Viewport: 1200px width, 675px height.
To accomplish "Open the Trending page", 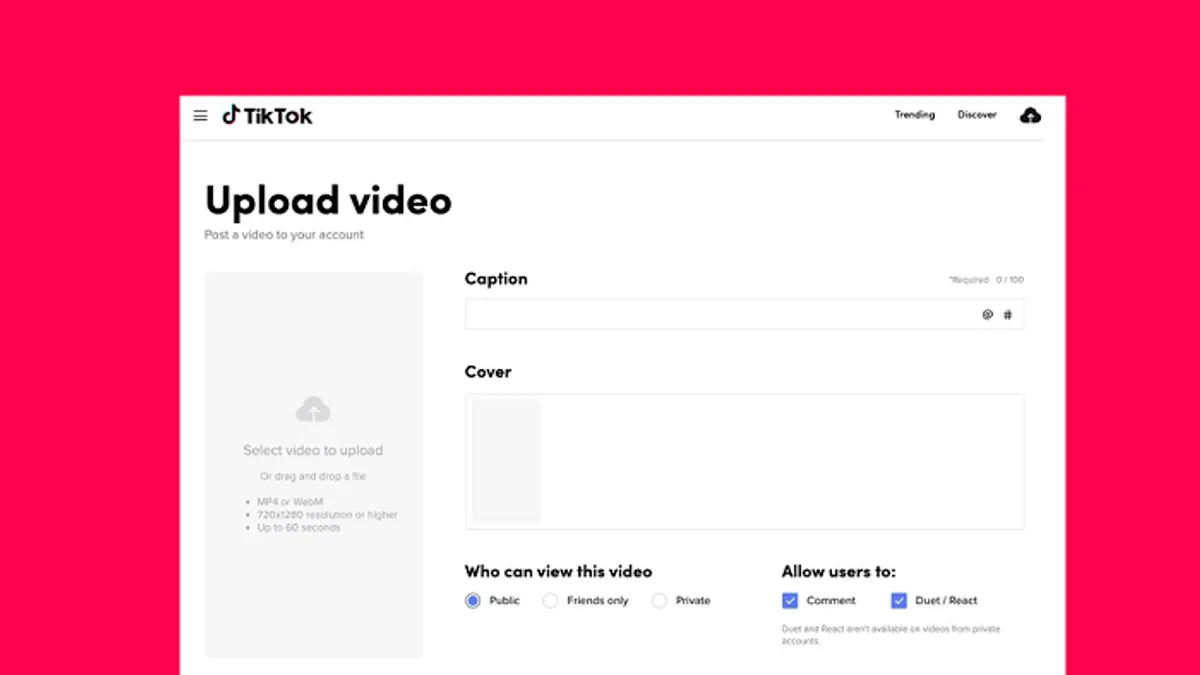I will pos(914,115).
